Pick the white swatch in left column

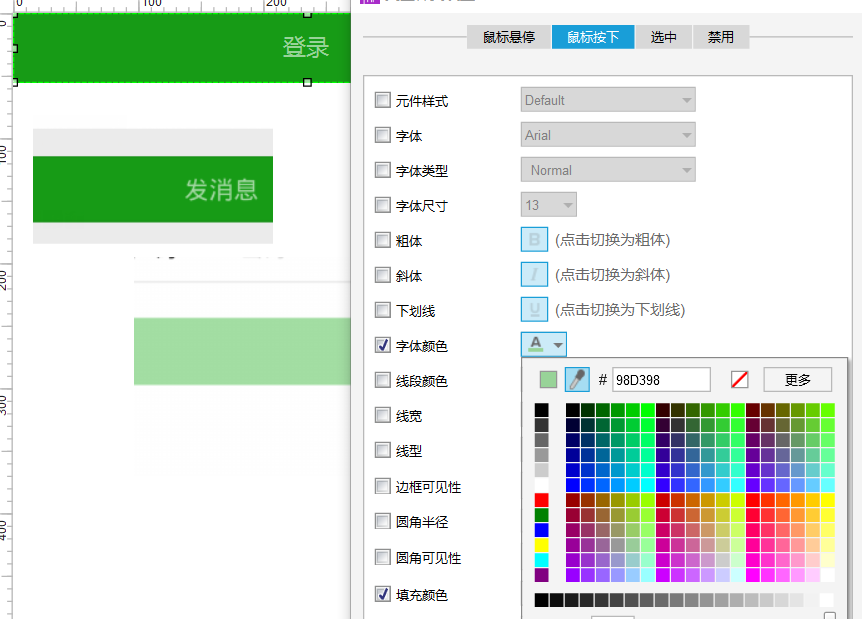[541, 485]
